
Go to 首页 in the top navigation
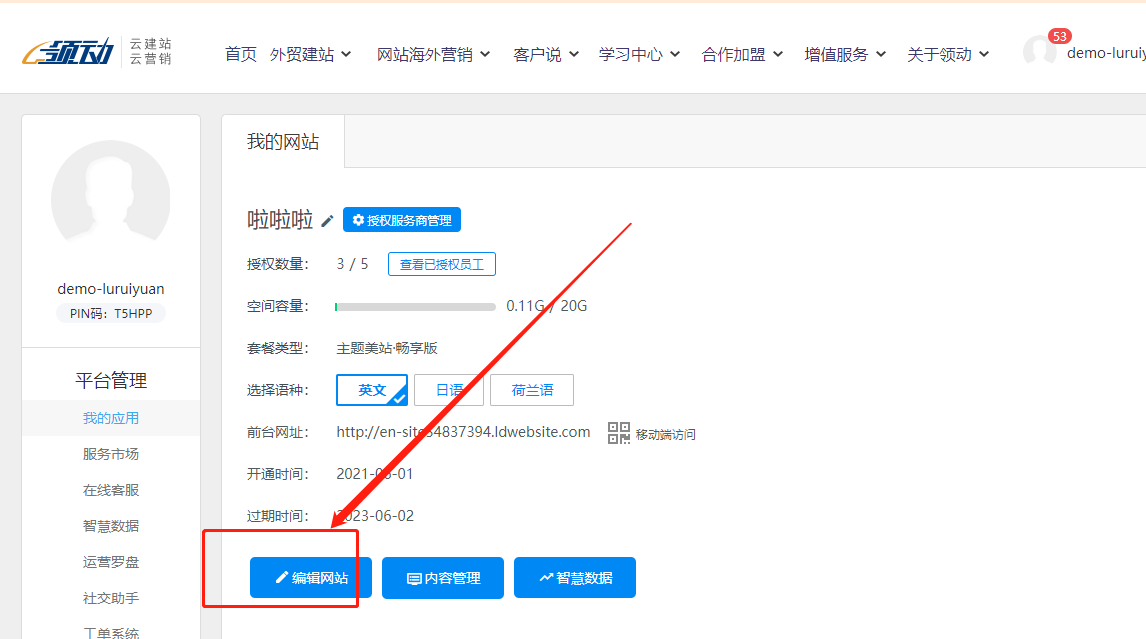(240, 54)
